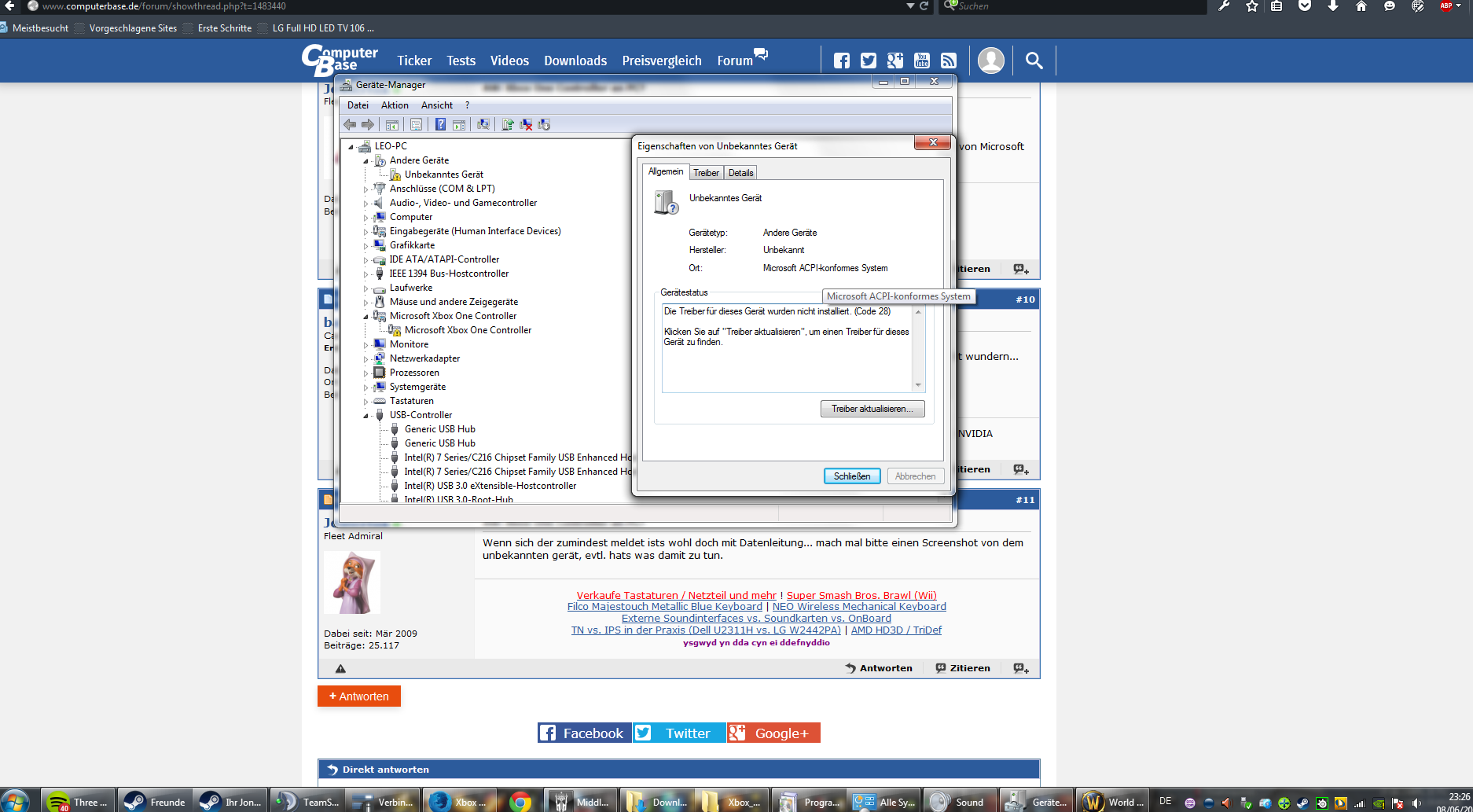Image resolution: width=1473 pixels, height=812 pixels.
Task: Click ComputerBase Google+ header icon
Action: [x=895, y=61]
